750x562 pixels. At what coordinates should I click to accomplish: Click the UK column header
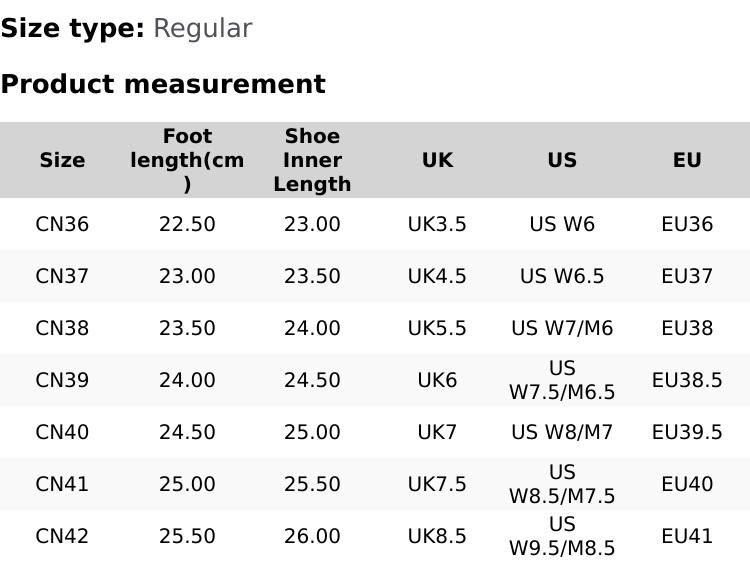437,160
